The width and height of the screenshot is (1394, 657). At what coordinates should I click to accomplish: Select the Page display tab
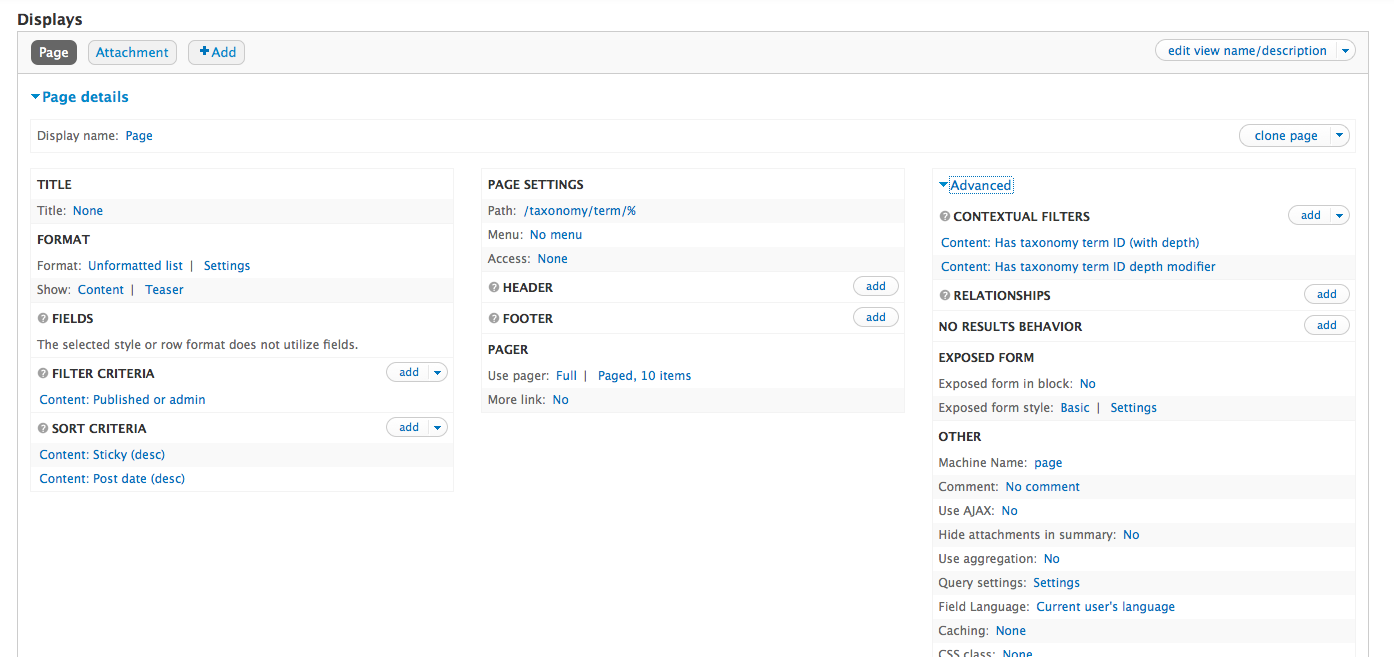[x=54, y=53]
